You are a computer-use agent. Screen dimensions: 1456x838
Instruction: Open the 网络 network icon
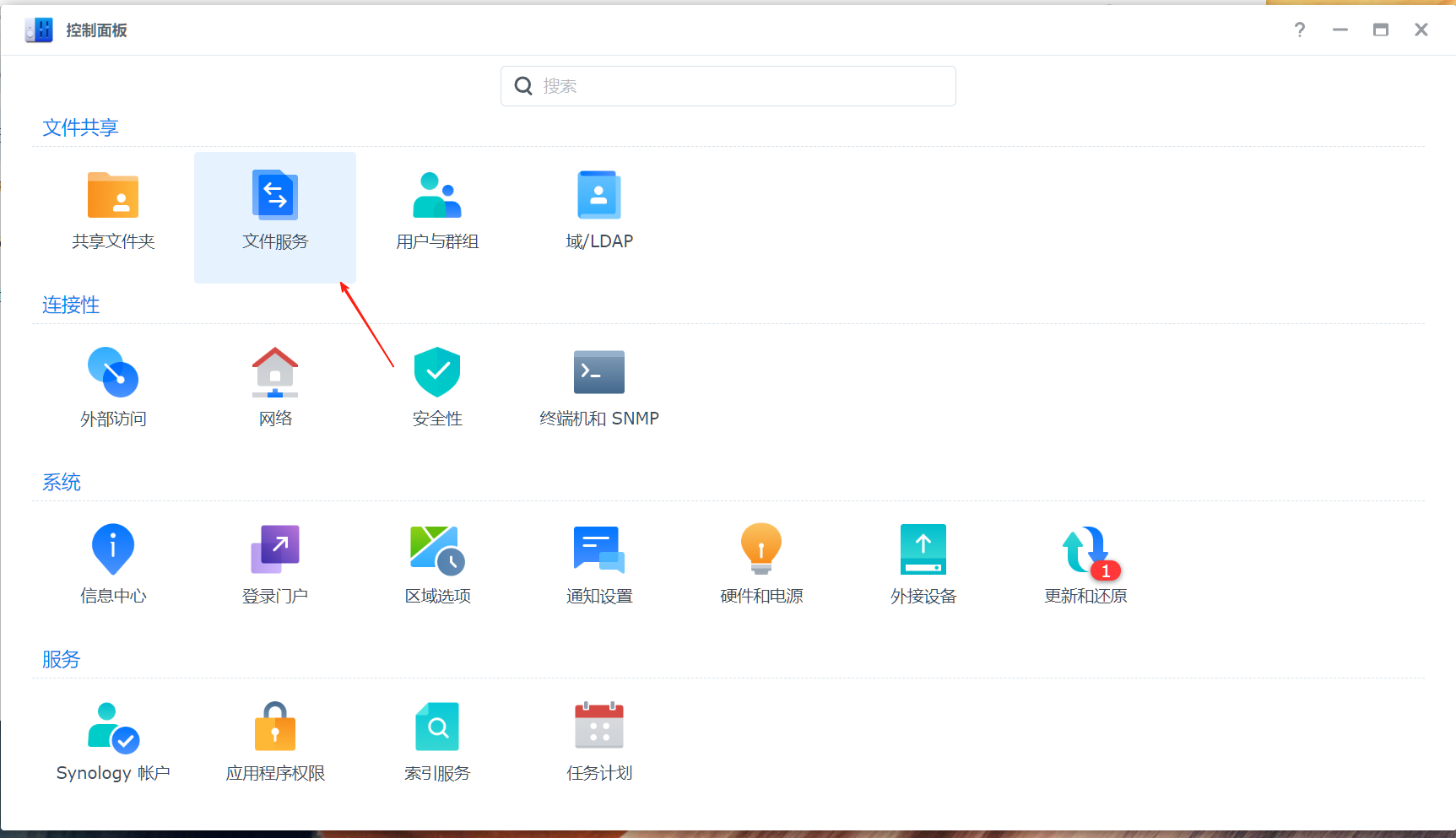click(275, 372)
